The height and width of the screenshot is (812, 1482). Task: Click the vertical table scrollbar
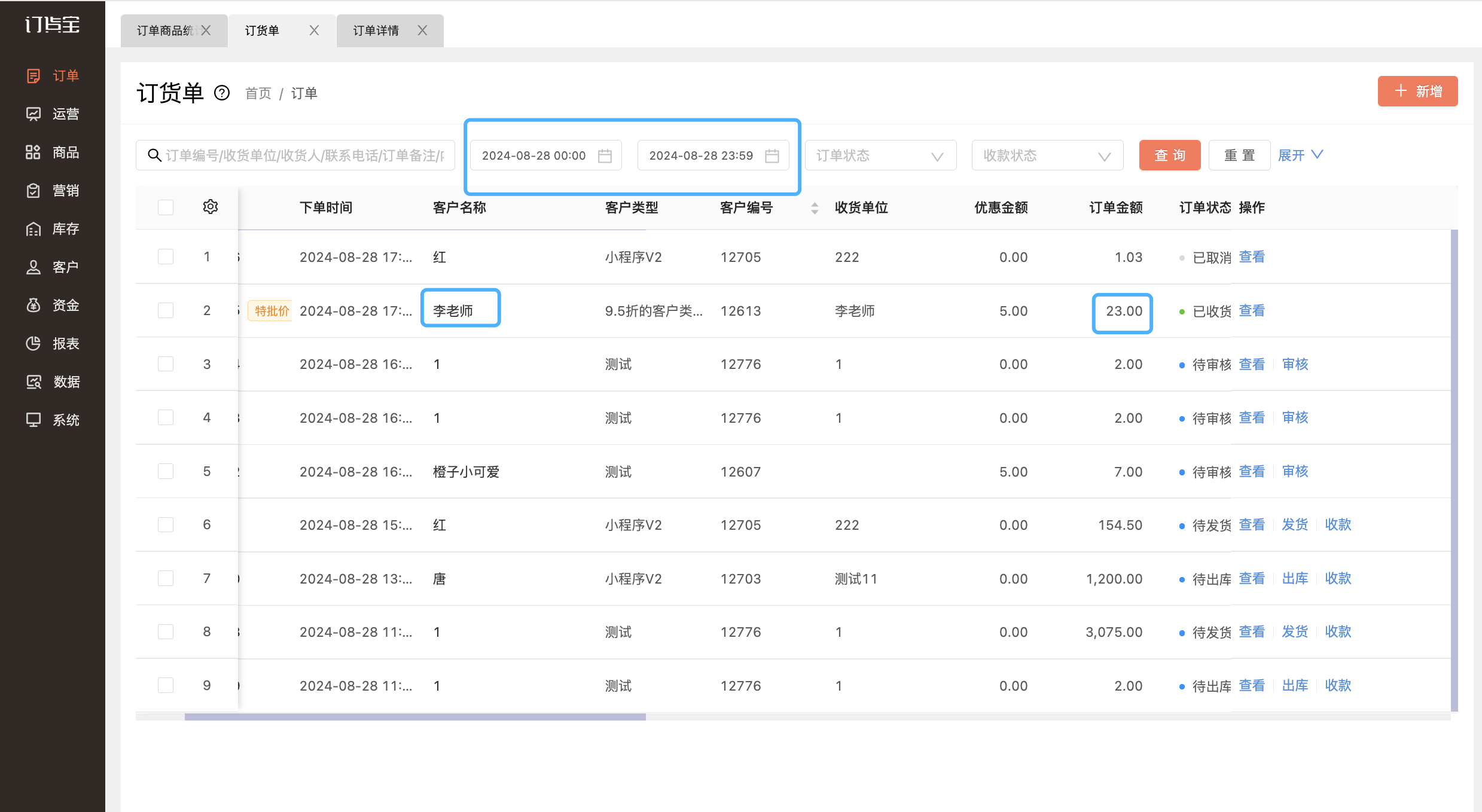coord(1454,470)
